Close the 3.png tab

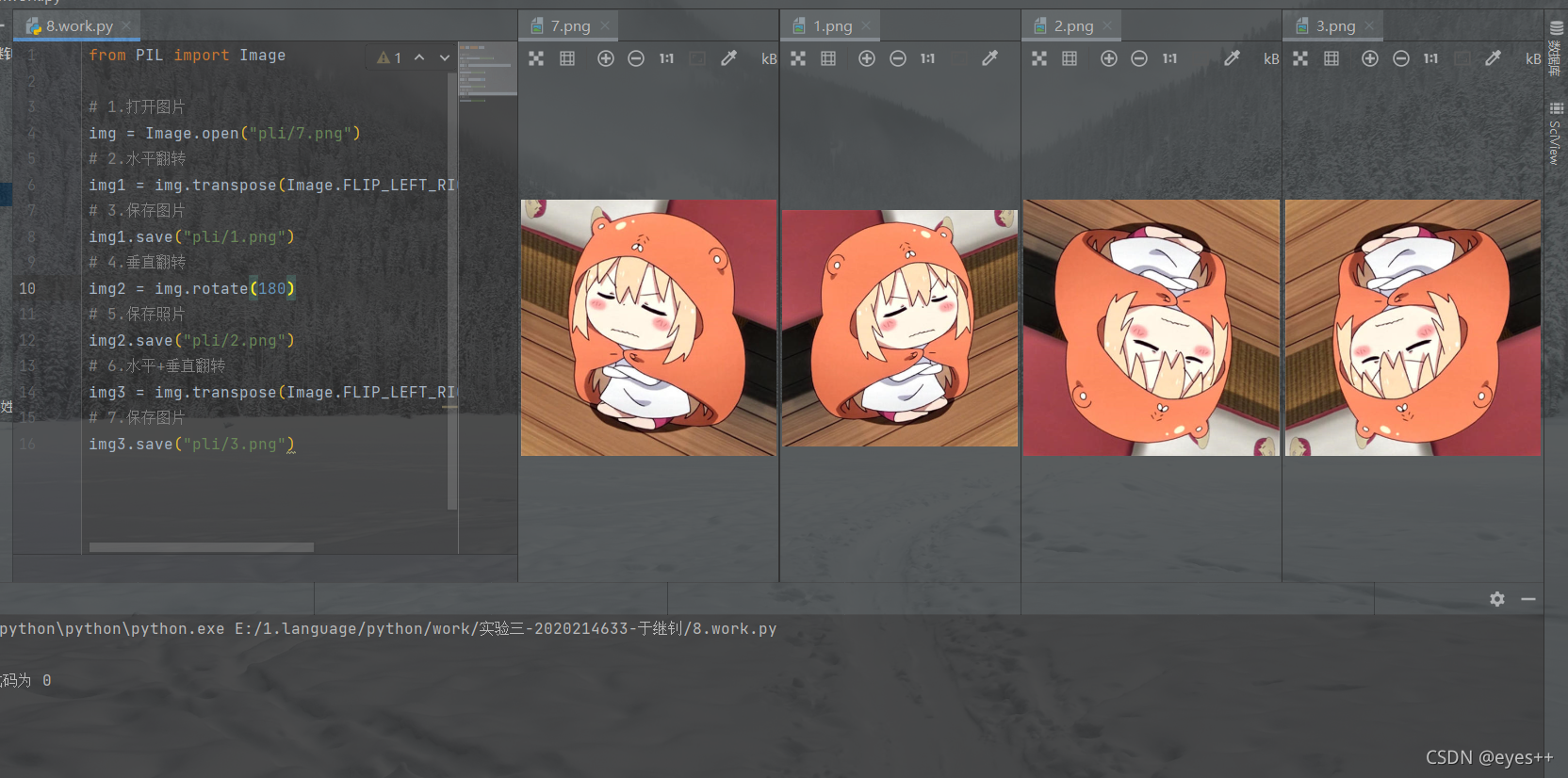(x=1369, y=25)
